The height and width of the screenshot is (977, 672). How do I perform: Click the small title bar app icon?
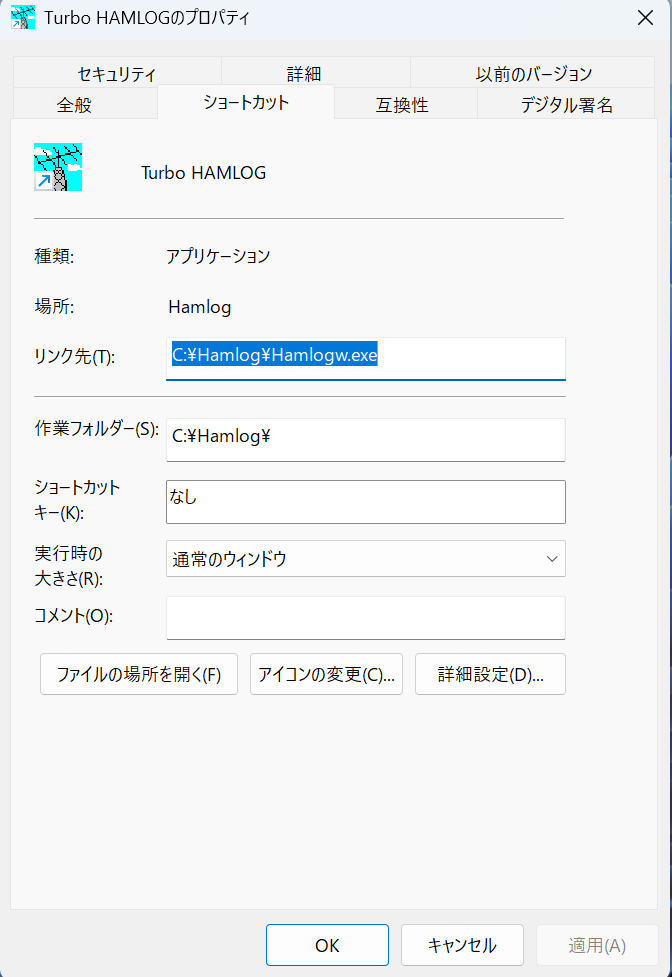coord(22,17)
